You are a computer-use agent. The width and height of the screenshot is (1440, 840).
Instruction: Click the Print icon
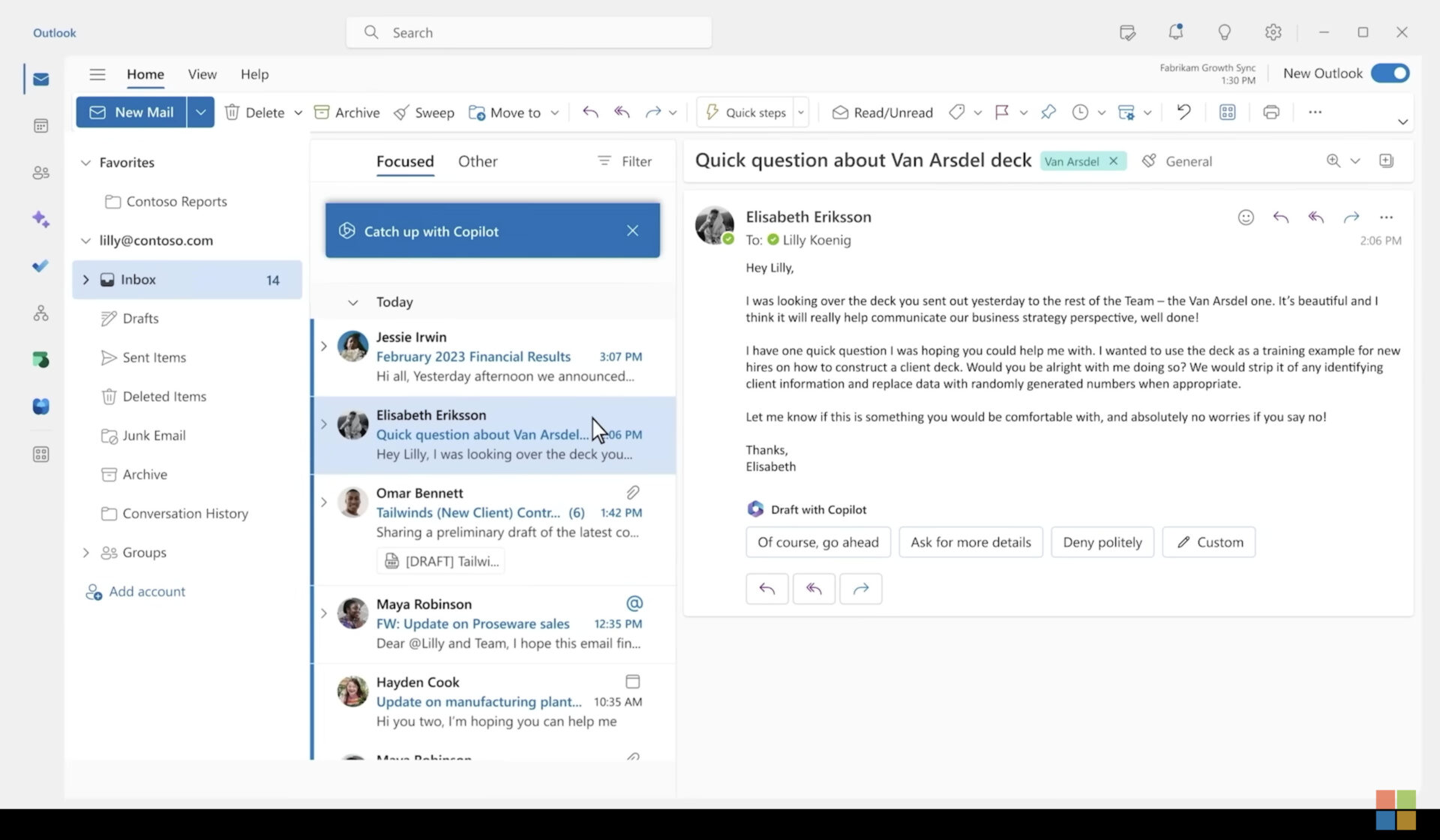click(x=1270, y=112)
